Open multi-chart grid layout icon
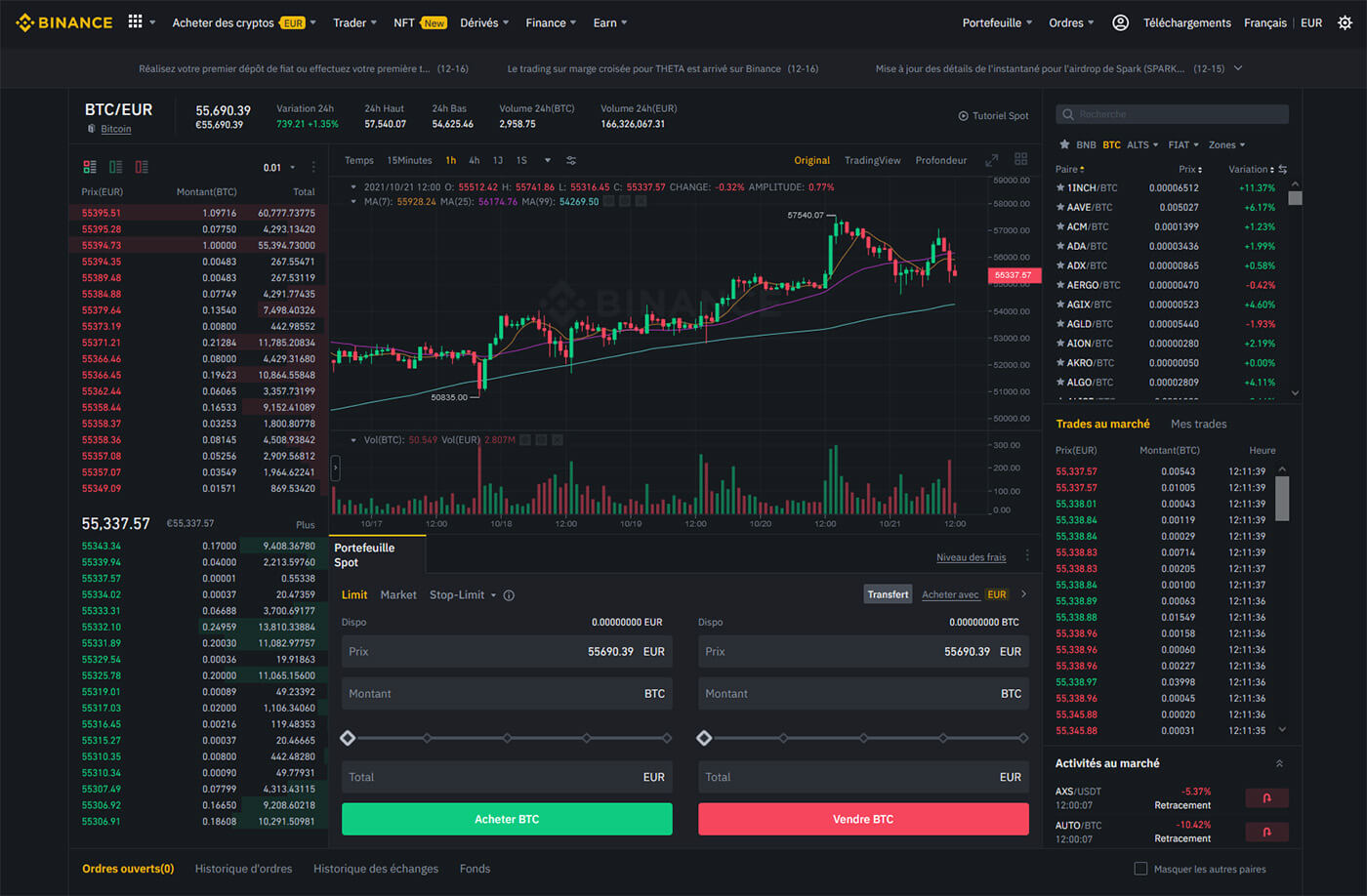Image resolution: width=1367 pixels, height=896 pixels. 1020,159
